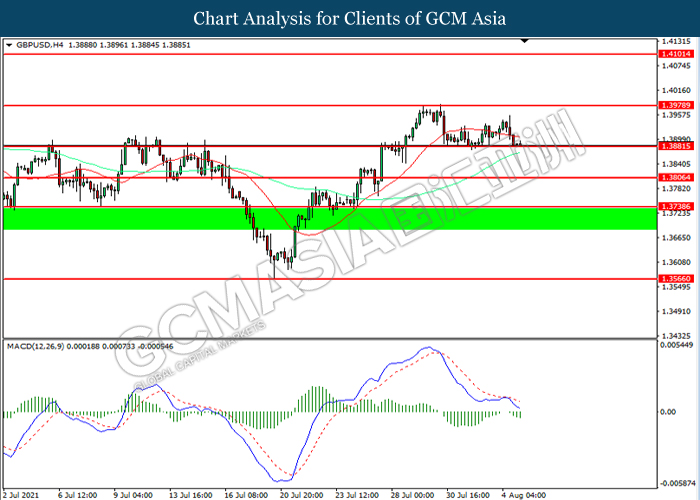Image resolution: width=700 pixels, height=500 pixels.
Task: Click the '6 Jul 12:00' time axis label
Action: [78, 495]
